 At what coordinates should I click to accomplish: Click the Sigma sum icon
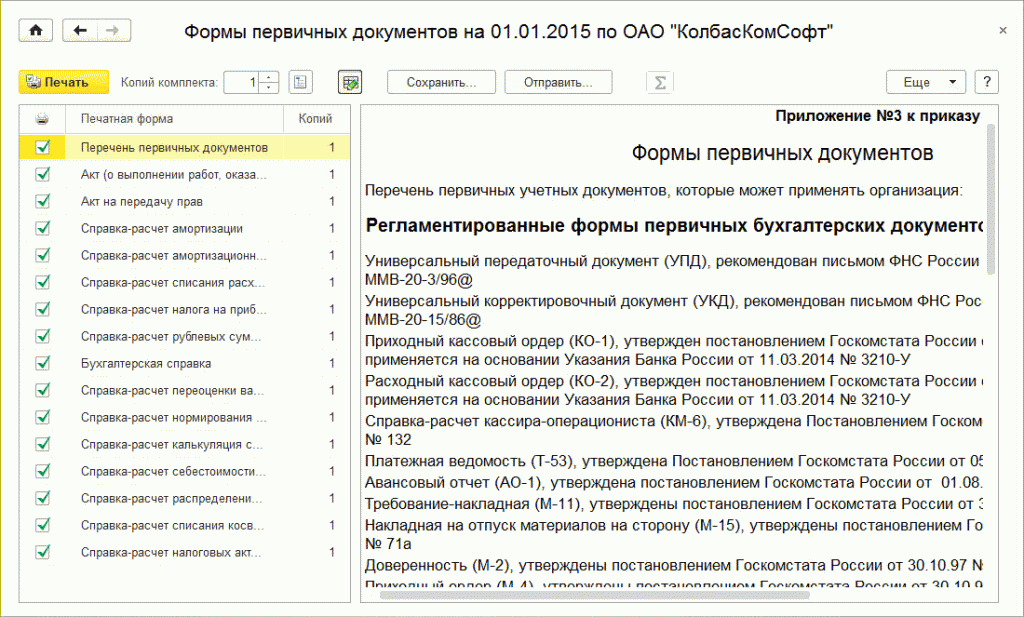tap(659, 82)
